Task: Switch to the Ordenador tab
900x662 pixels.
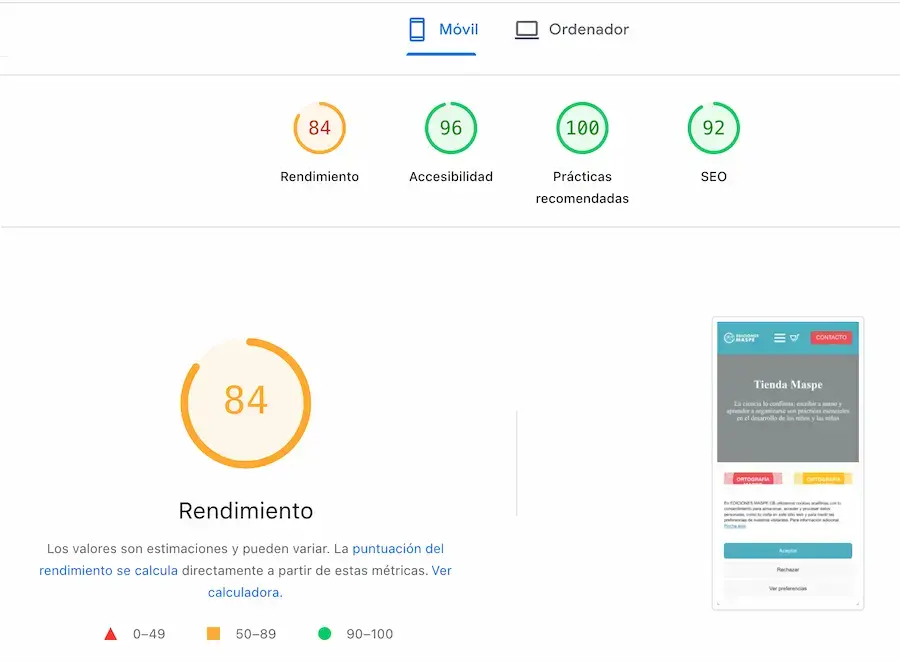Action: click(x=572, y=30)
